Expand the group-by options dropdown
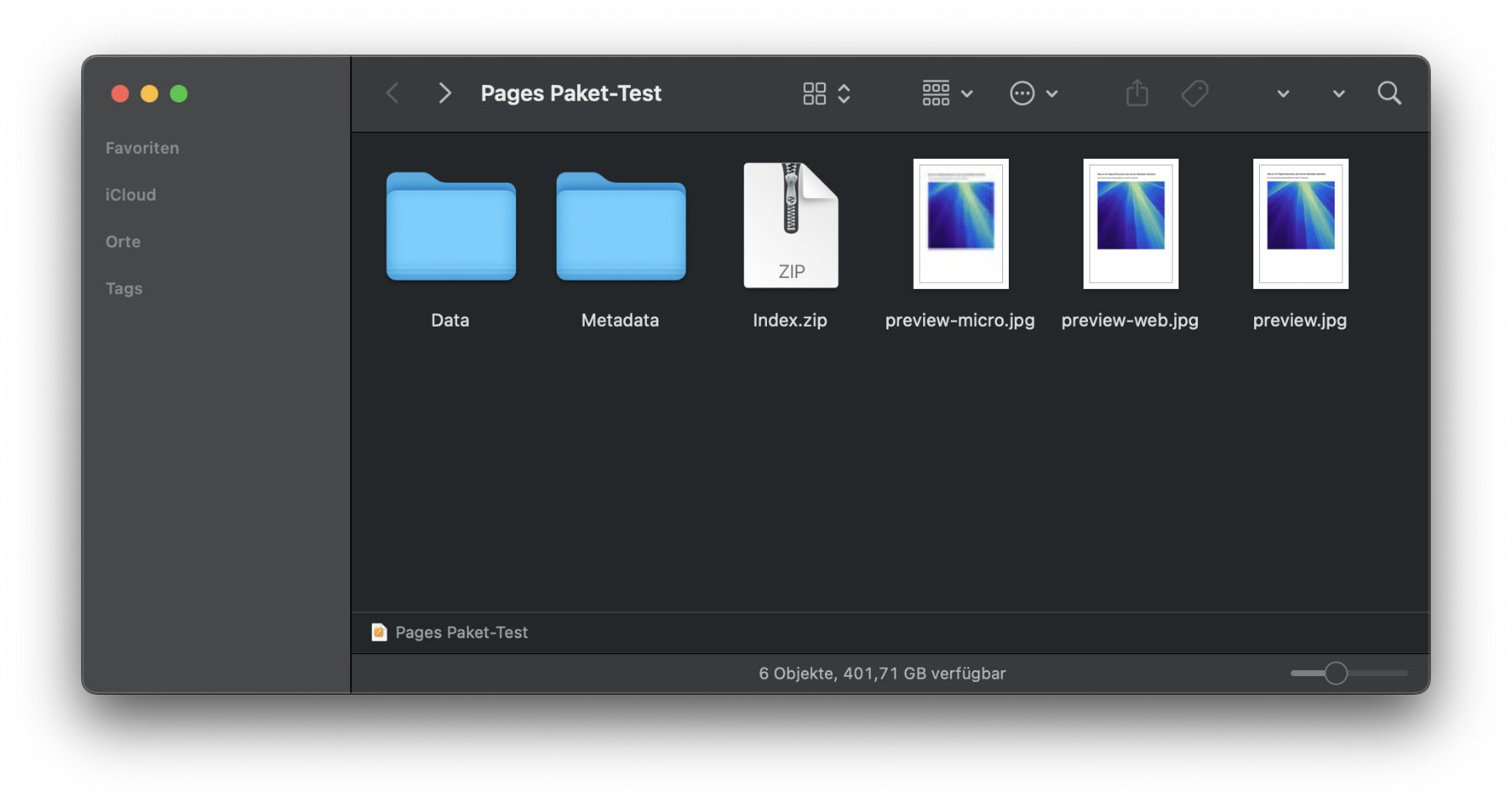This screenshot has width=1512, height=802. click(947, 93)
